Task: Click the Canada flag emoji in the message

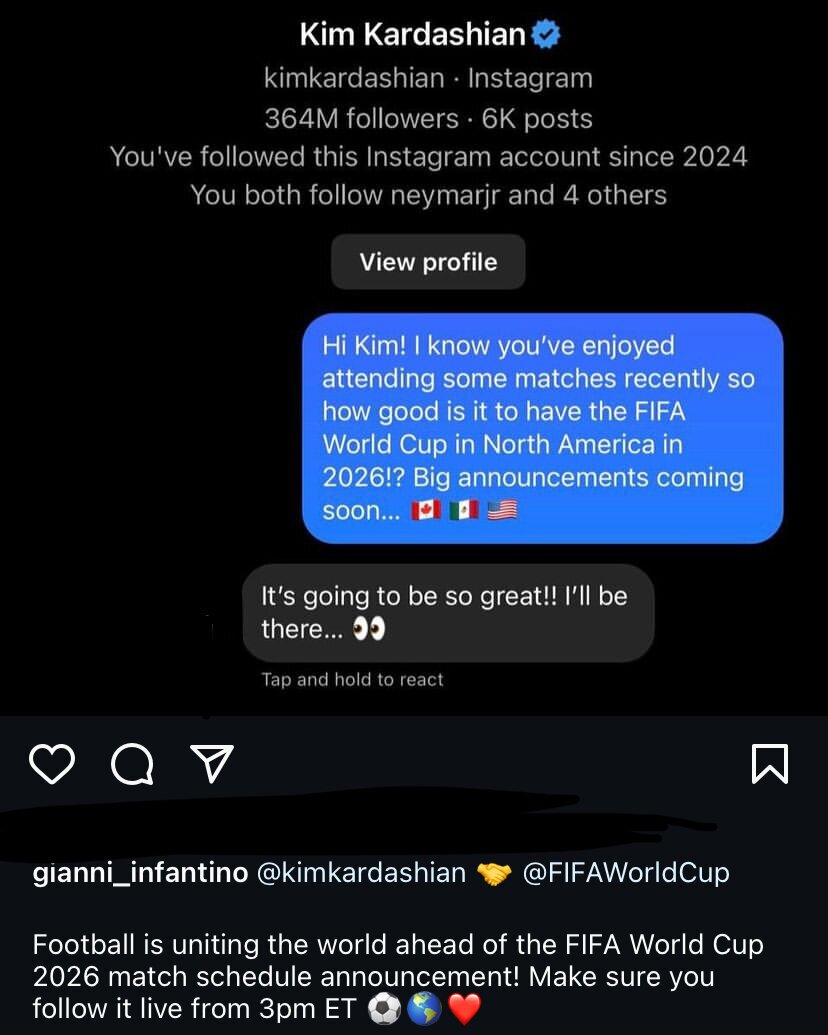Action: coord(426,511)
